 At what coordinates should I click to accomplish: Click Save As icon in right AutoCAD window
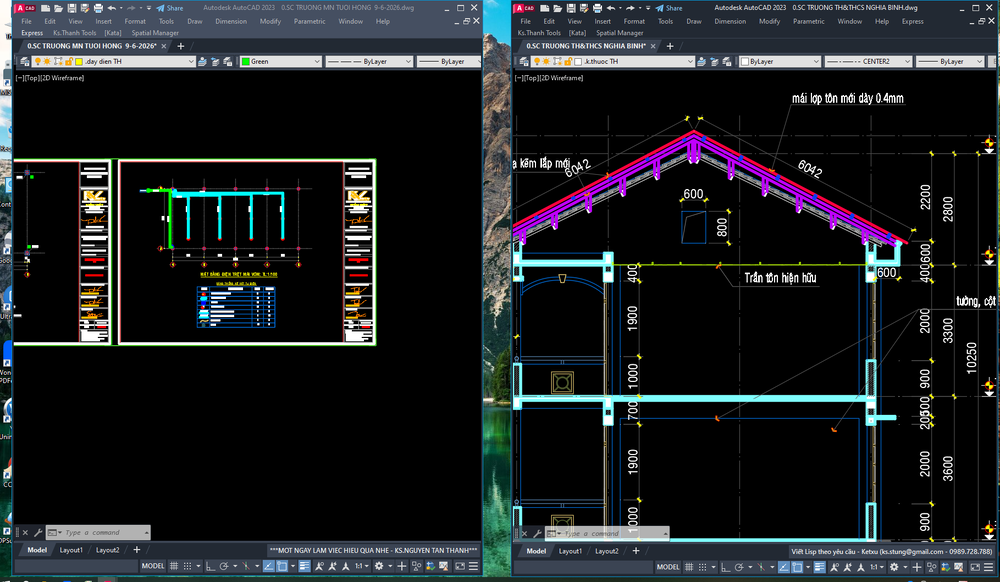click(x=584, y=8)
